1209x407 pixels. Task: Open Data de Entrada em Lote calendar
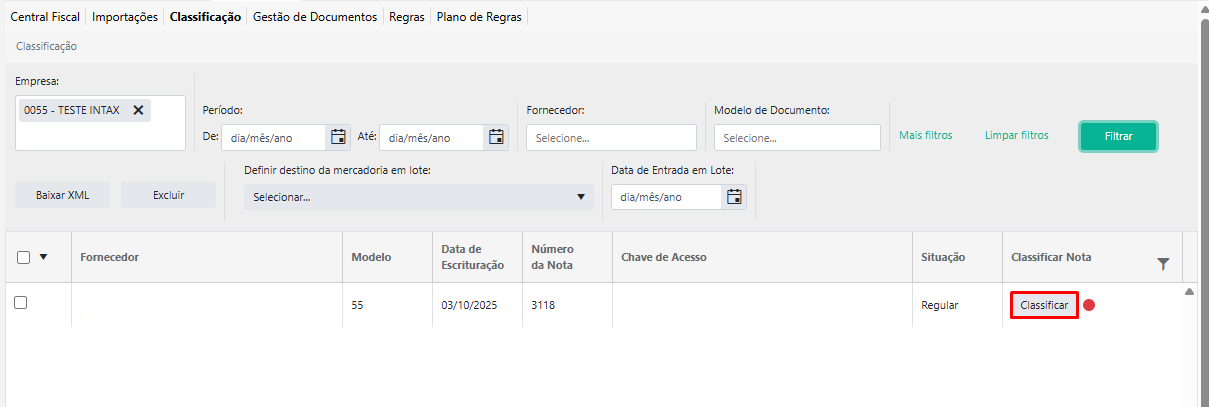click(735, 197)
